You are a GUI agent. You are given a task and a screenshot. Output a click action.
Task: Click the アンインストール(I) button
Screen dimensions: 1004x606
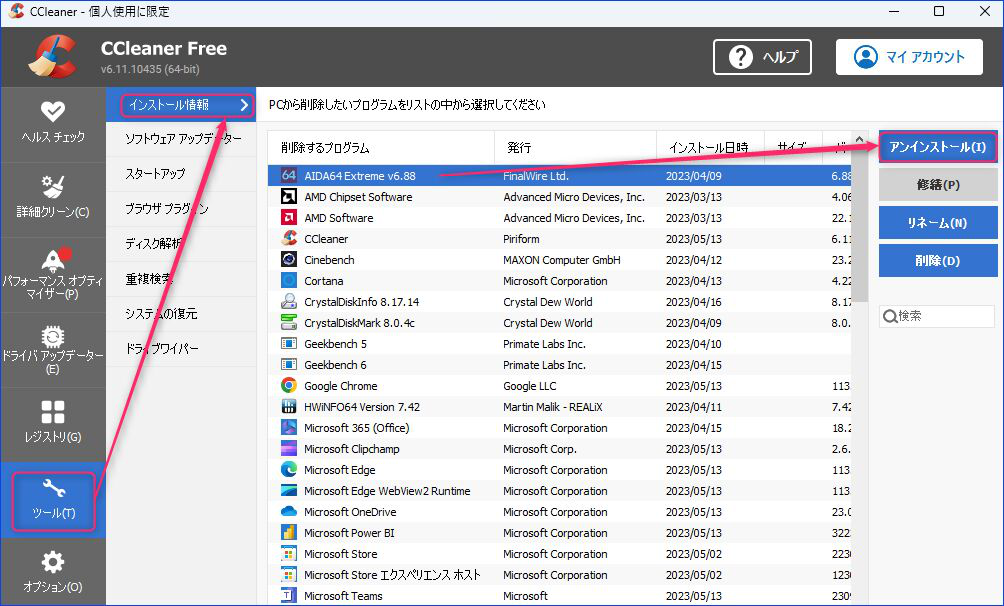[937, 147]
